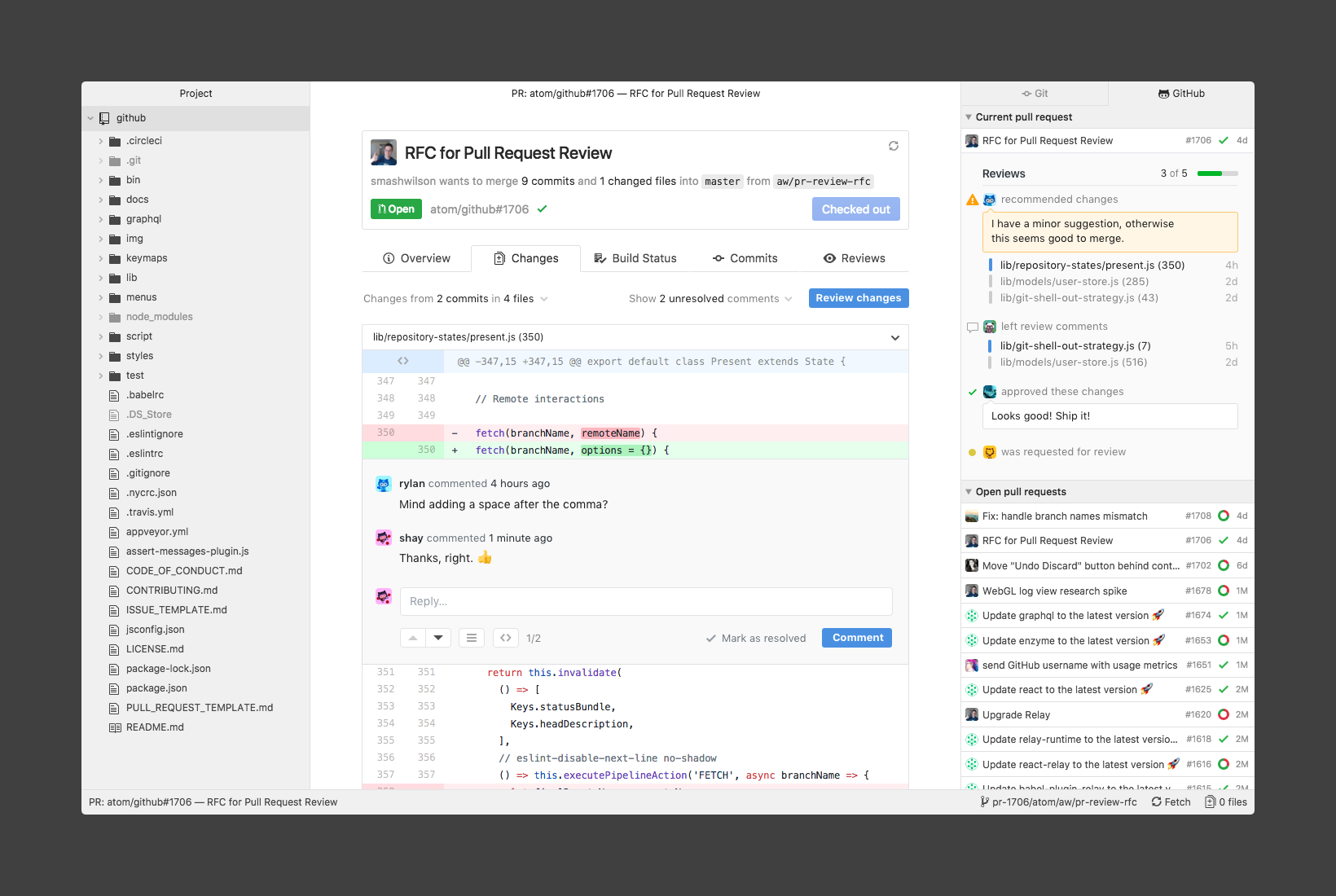Open the Upgrade Relay pull request row
This screenshot has width=1336, height=896.
coord(1108,714)
